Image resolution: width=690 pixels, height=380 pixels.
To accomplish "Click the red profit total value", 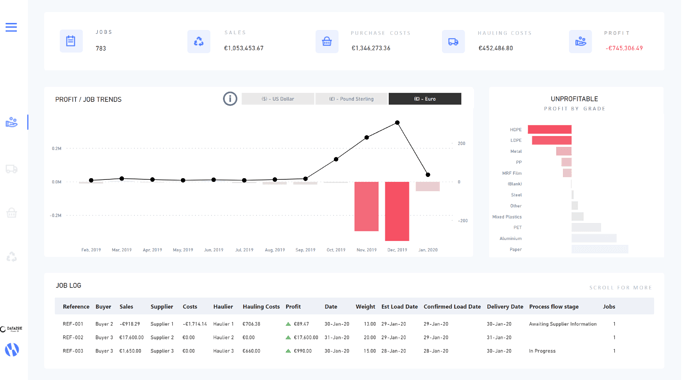I will [624, 48].
